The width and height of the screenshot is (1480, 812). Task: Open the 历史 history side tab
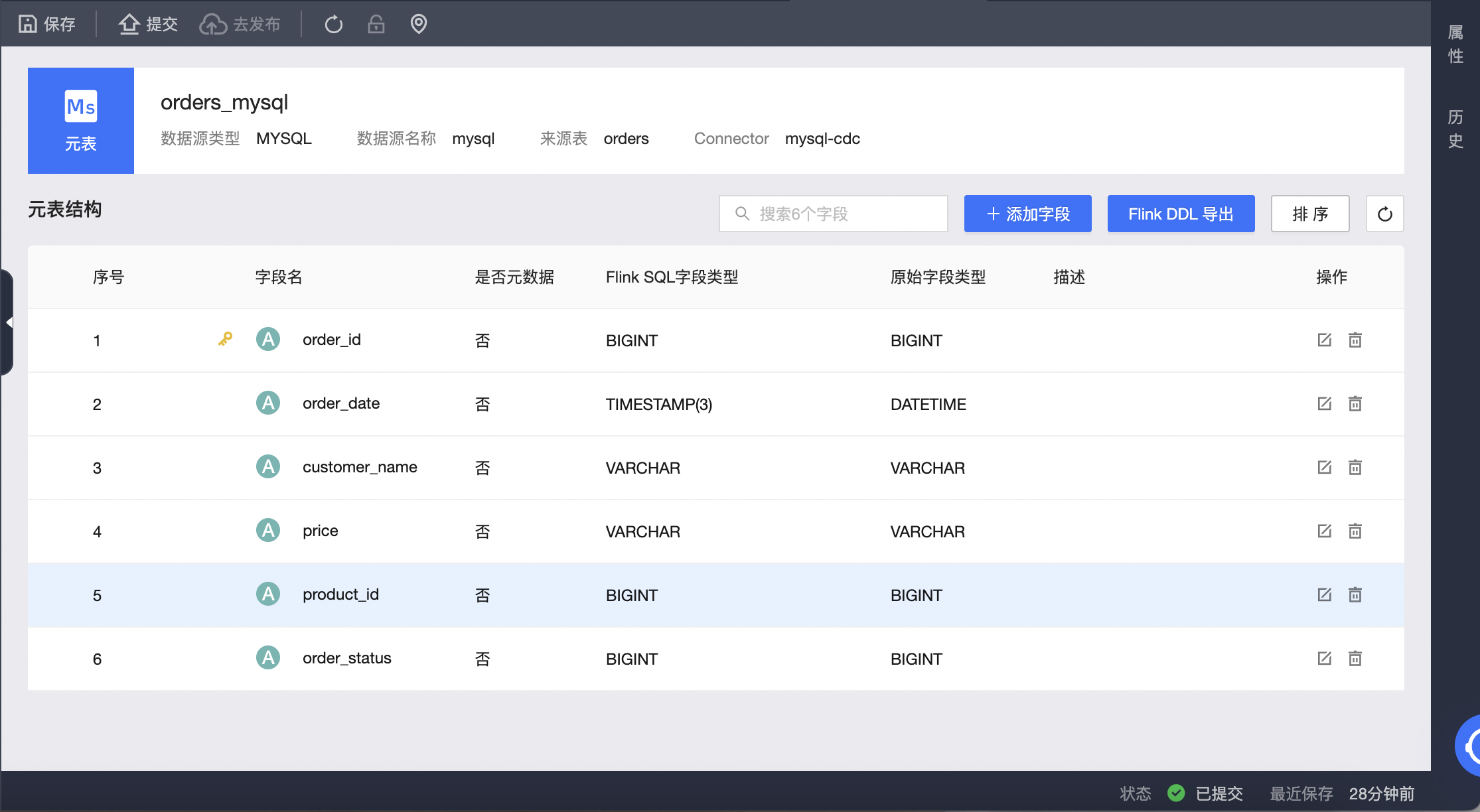point(1455,129)
